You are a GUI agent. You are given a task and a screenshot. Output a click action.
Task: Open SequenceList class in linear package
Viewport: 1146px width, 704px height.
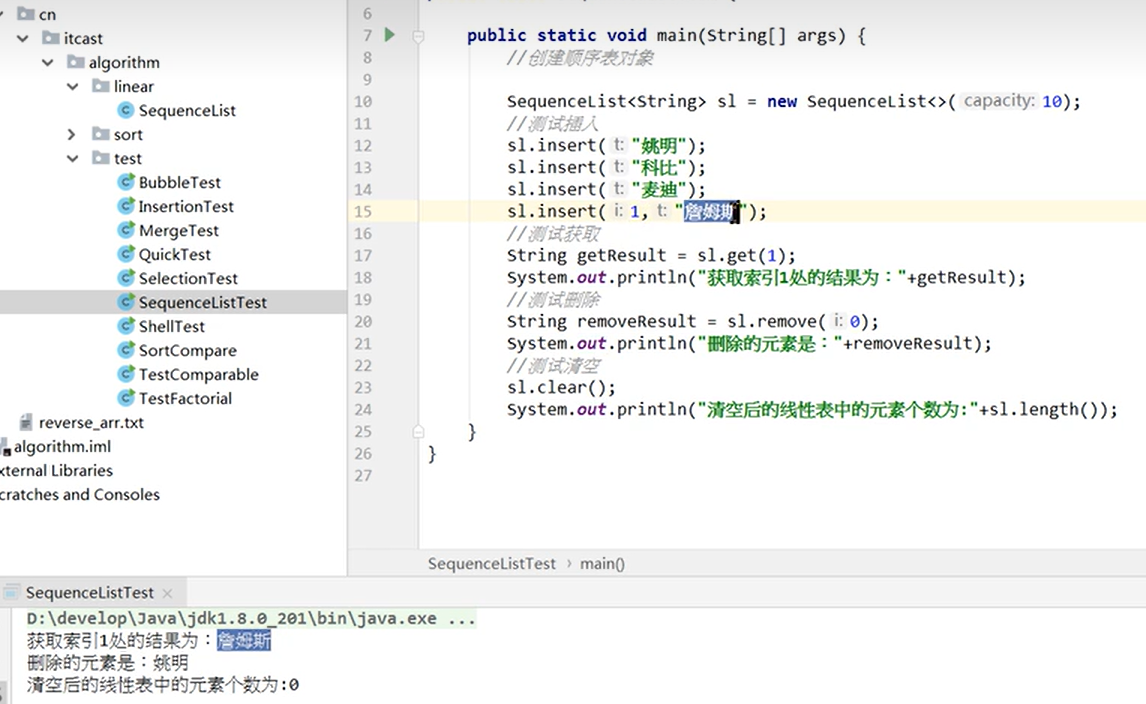[x=187, y=110]
